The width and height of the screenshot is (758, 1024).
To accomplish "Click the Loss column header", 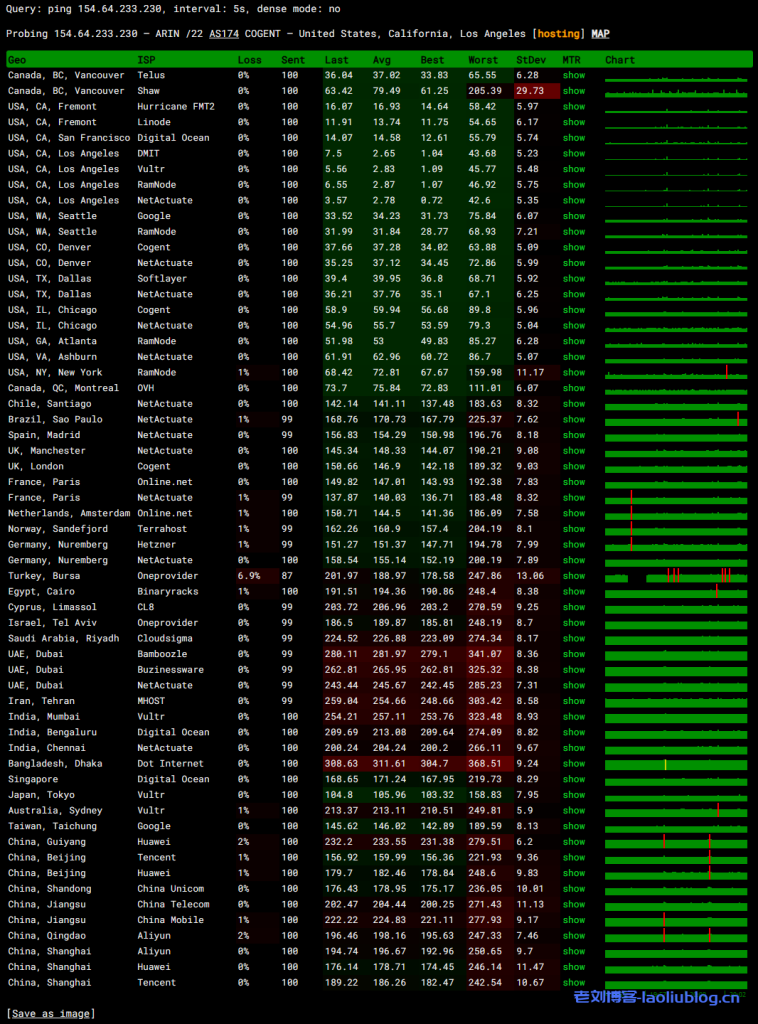I will [x=249, y=60].
